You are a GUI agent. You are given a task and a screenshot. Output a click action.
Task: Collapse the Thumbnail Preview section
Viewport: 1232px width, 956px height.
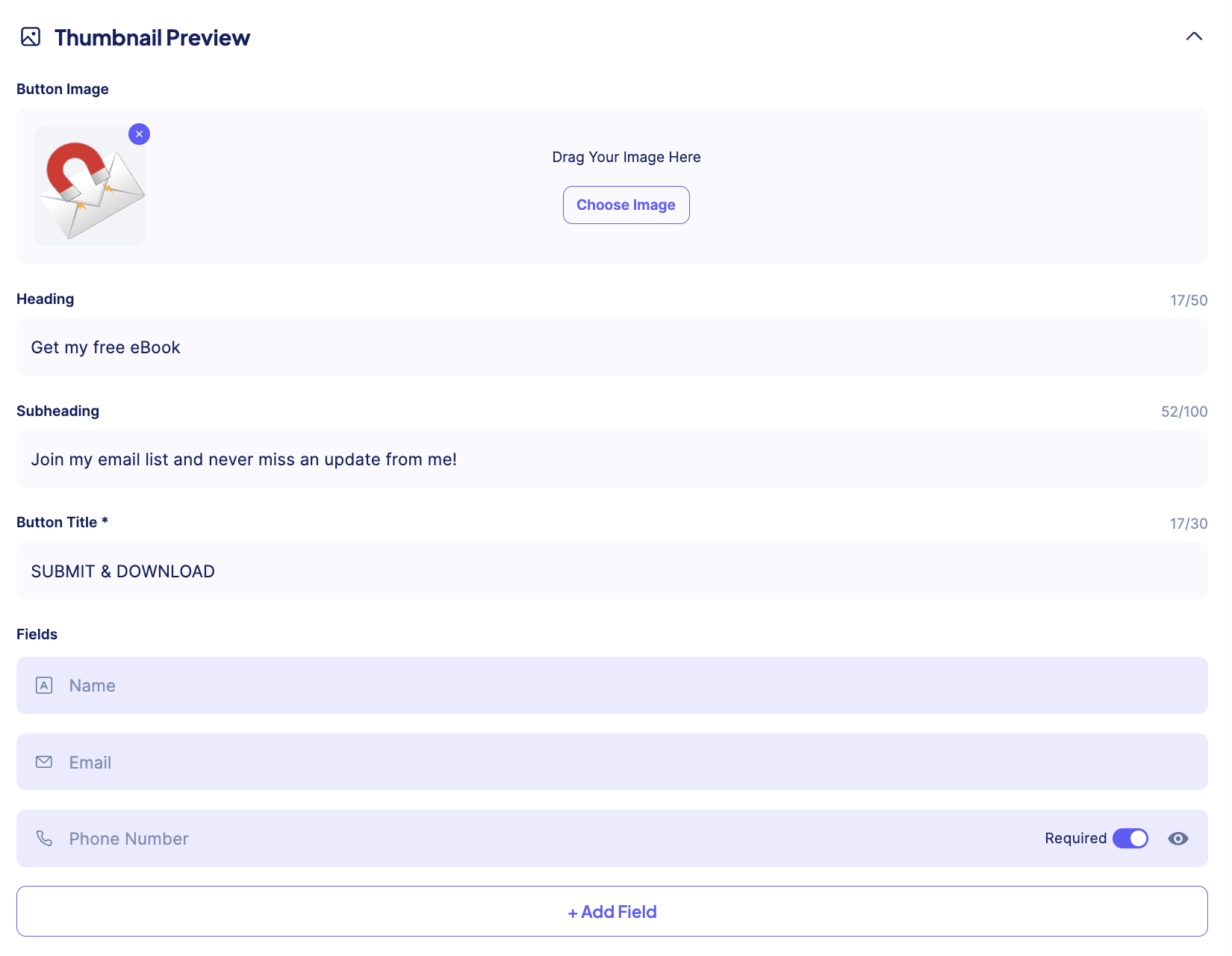(x=1192, y=35)
